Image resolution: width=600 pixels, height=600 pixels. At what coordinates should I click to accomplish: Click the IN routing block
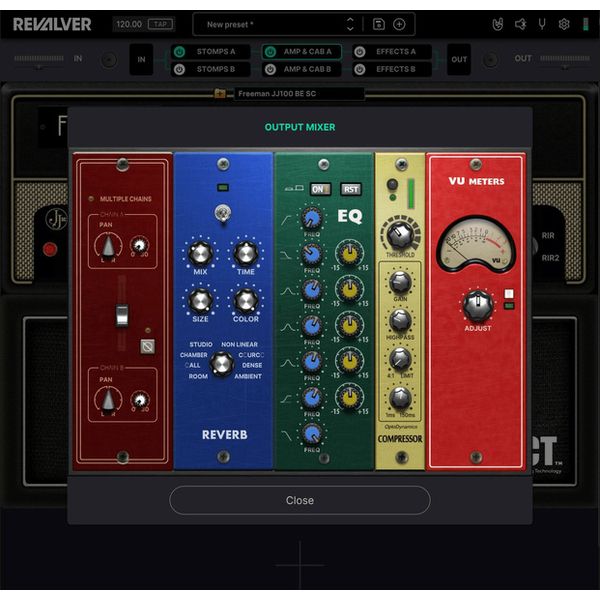141,59
